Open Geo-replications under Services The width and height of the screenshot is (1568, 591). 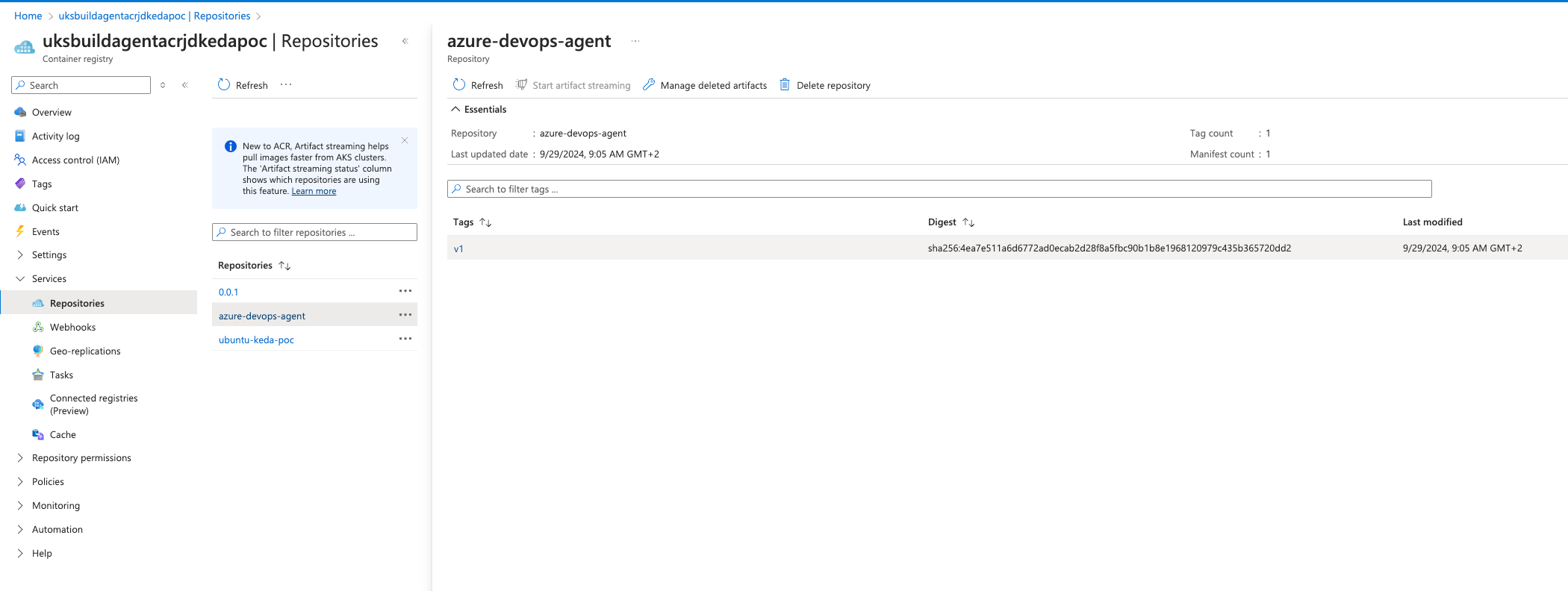85,351
